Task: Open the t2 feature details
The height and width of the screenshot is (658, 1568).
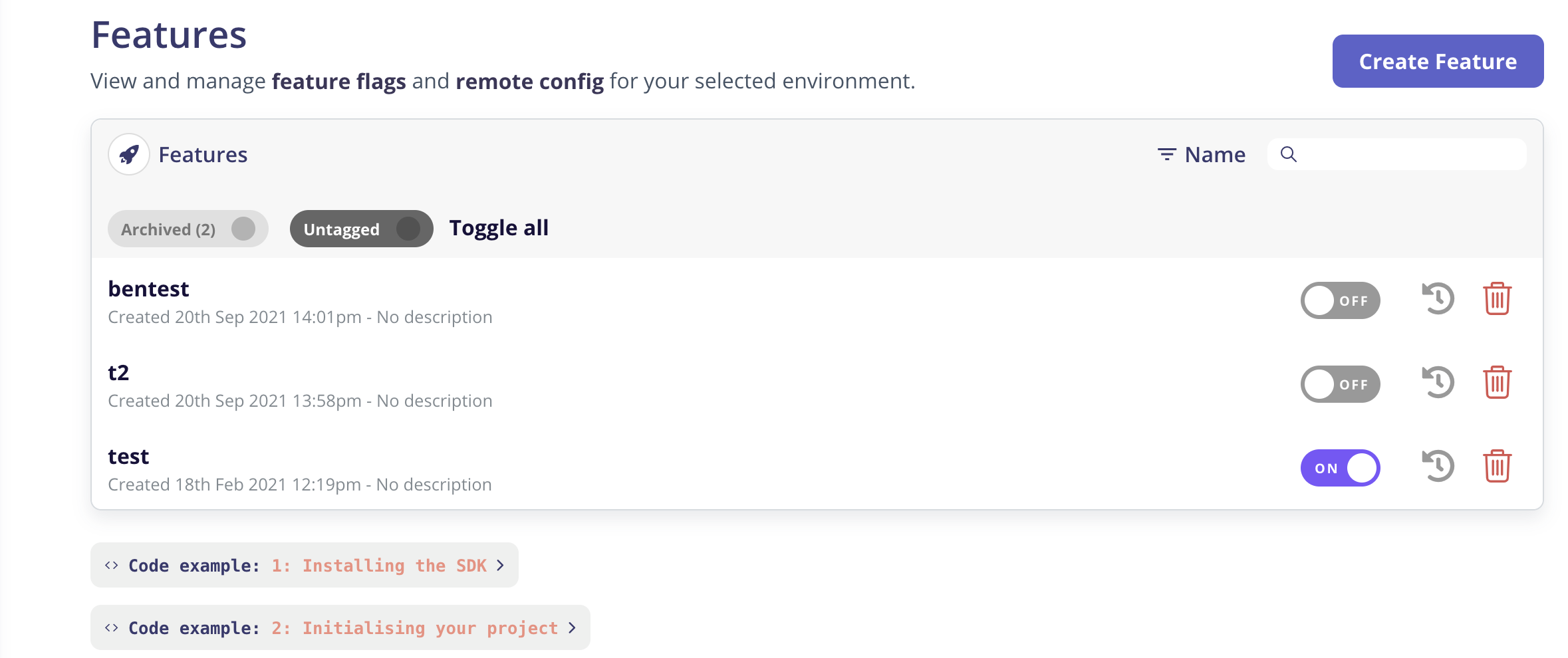Action: click(x=120, y=372)
